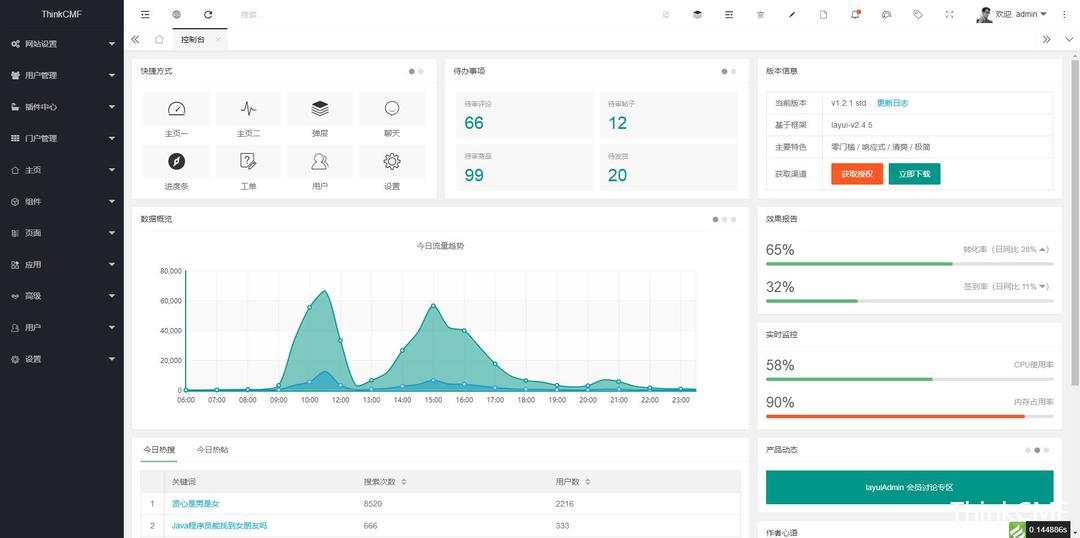This screenshot has height=538, width=1080.
Task: Select the 控制台 page tab
Action: coord(192,40)
